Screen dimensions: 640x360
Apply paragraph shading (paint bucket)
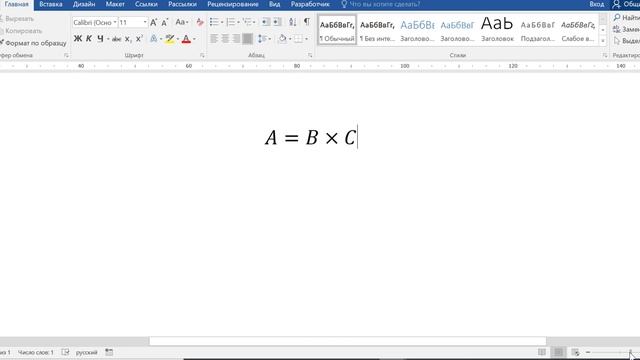[282, 39]
